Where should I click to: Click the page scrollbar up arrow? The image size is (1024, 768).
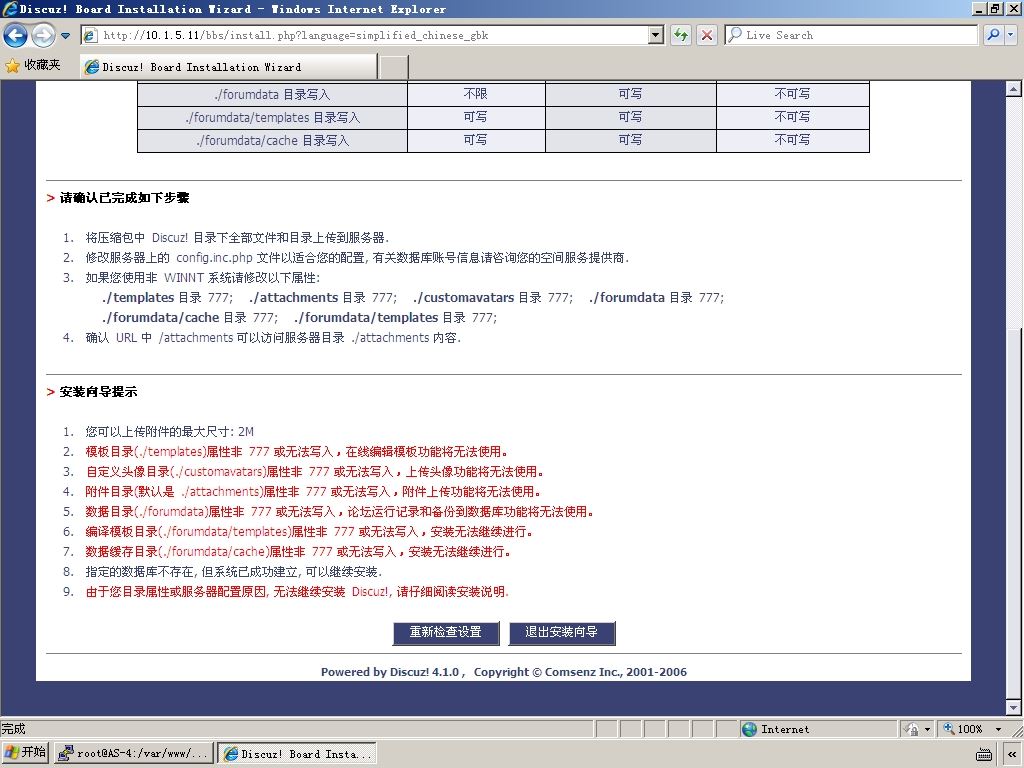click(1014, 89)
